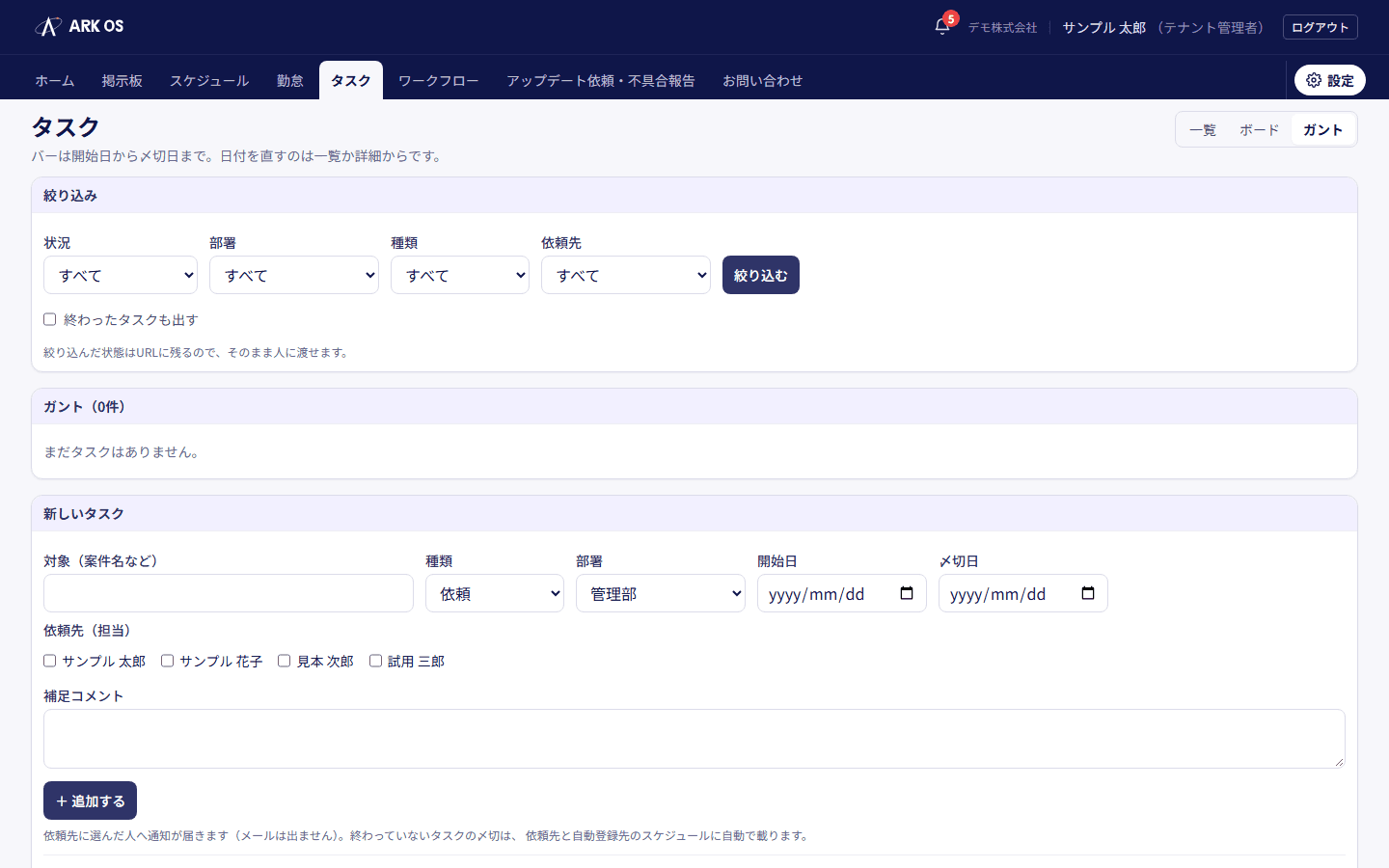
Task: Click the 開始日 date field
Action: pyautogui.click(x=842, y=593)
